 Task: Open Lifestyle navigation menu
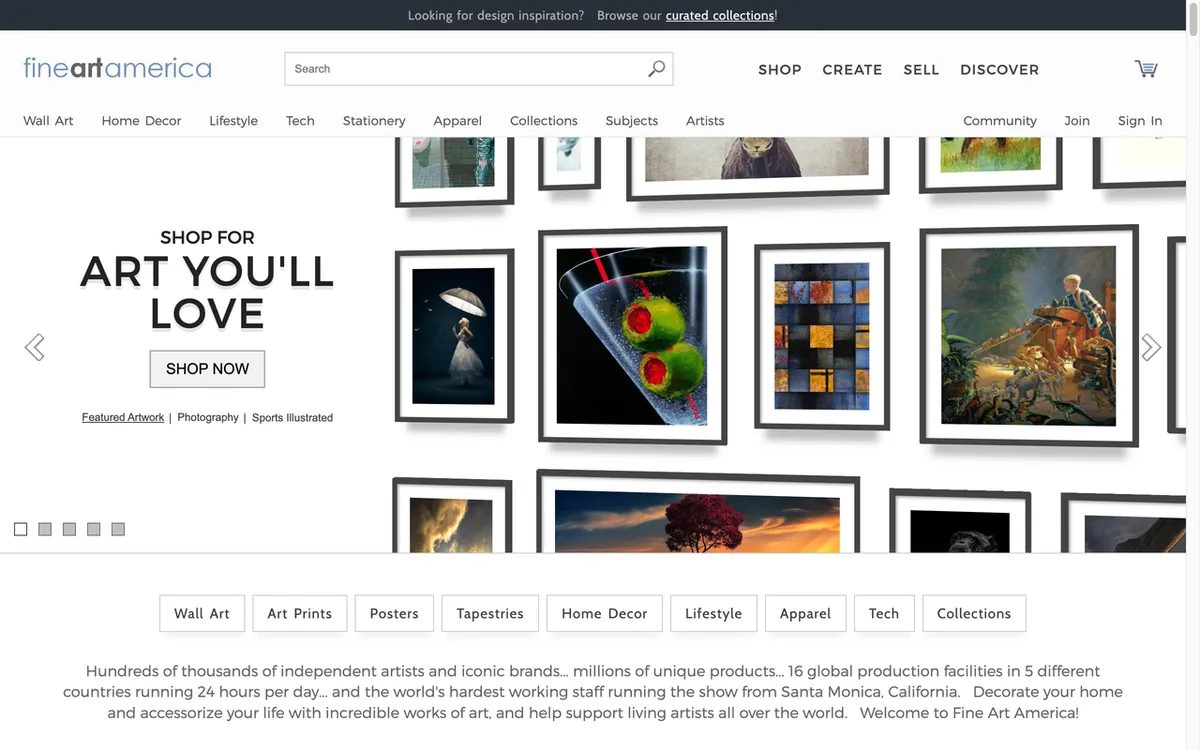234,121
